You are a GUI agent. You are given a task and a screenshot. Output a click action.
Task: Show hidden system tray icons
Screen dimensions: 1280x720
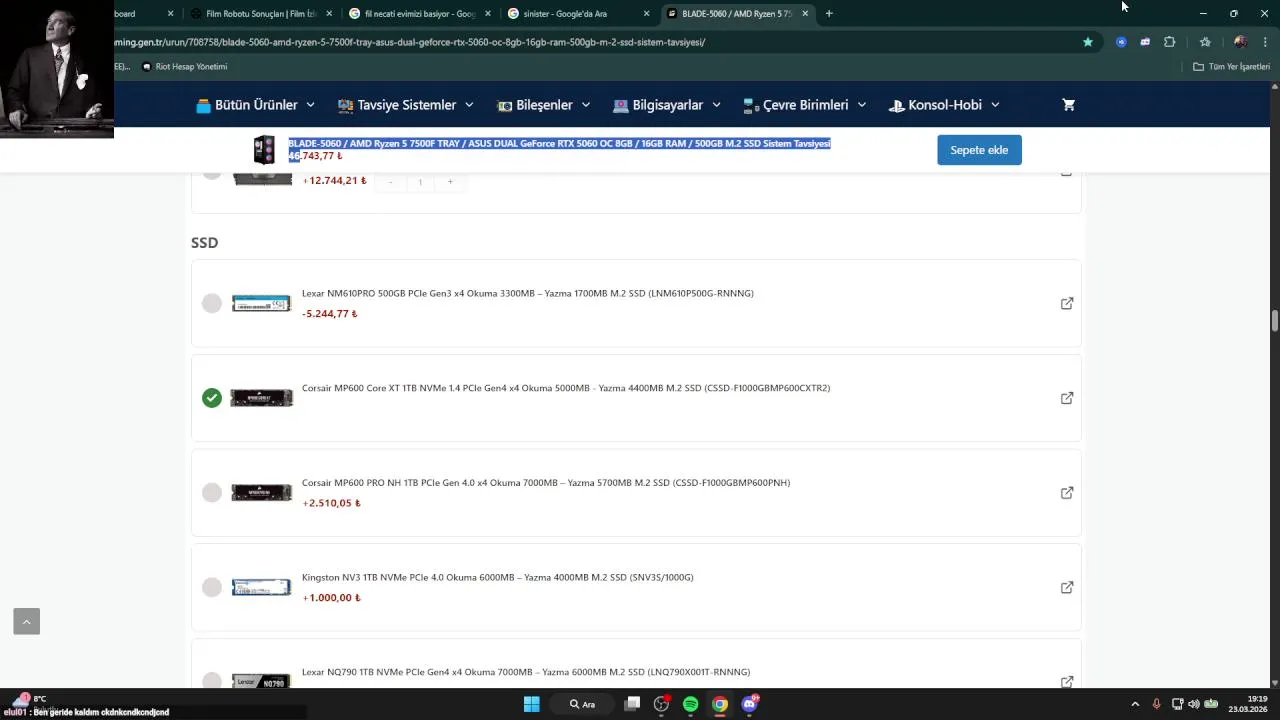click(x=1135, y=704)
